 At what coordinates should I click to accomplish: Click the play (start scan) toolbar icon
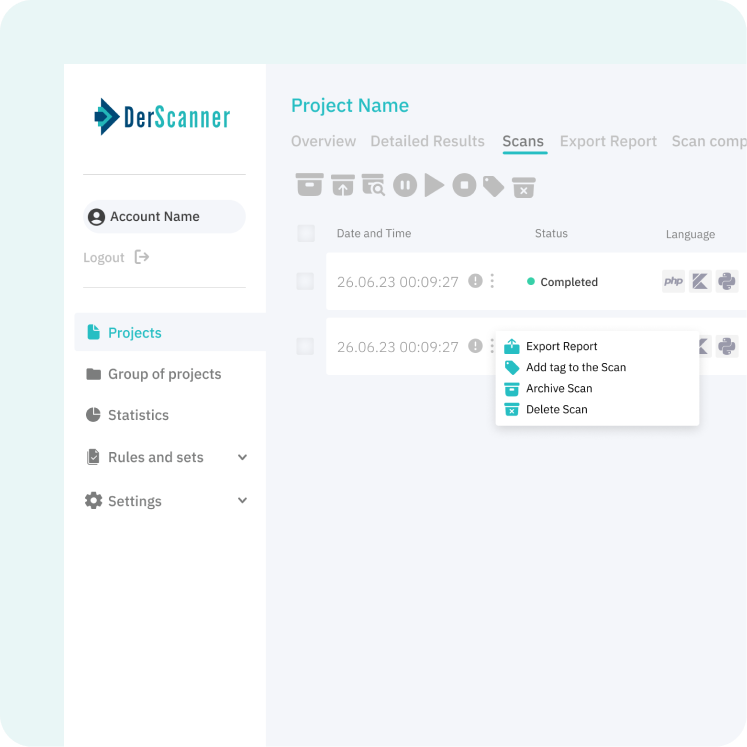(434, 185)
